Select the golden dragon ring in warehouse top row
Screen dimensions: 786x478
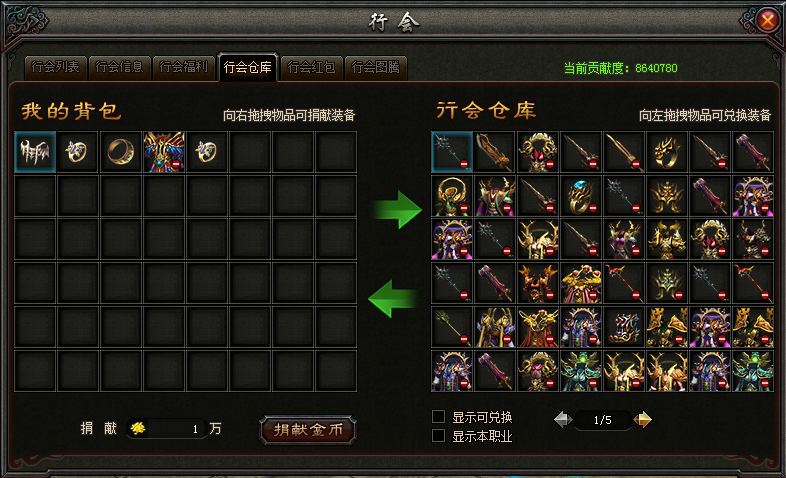(667, 152)
